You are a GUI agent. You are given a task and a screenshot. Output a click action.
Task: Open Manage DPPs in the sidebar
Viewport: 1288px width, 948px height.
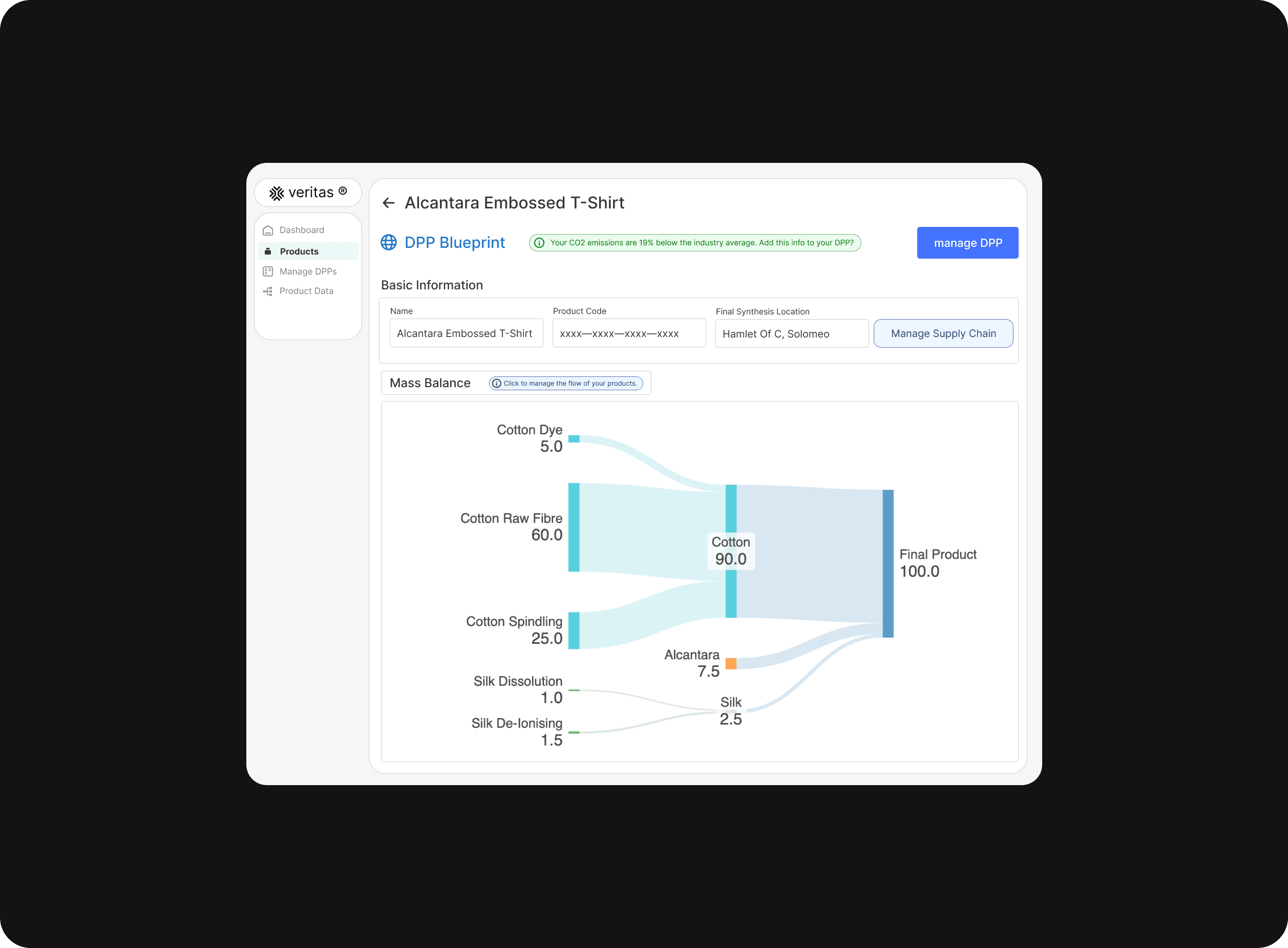pyautogui.click(x=308, y=271)
